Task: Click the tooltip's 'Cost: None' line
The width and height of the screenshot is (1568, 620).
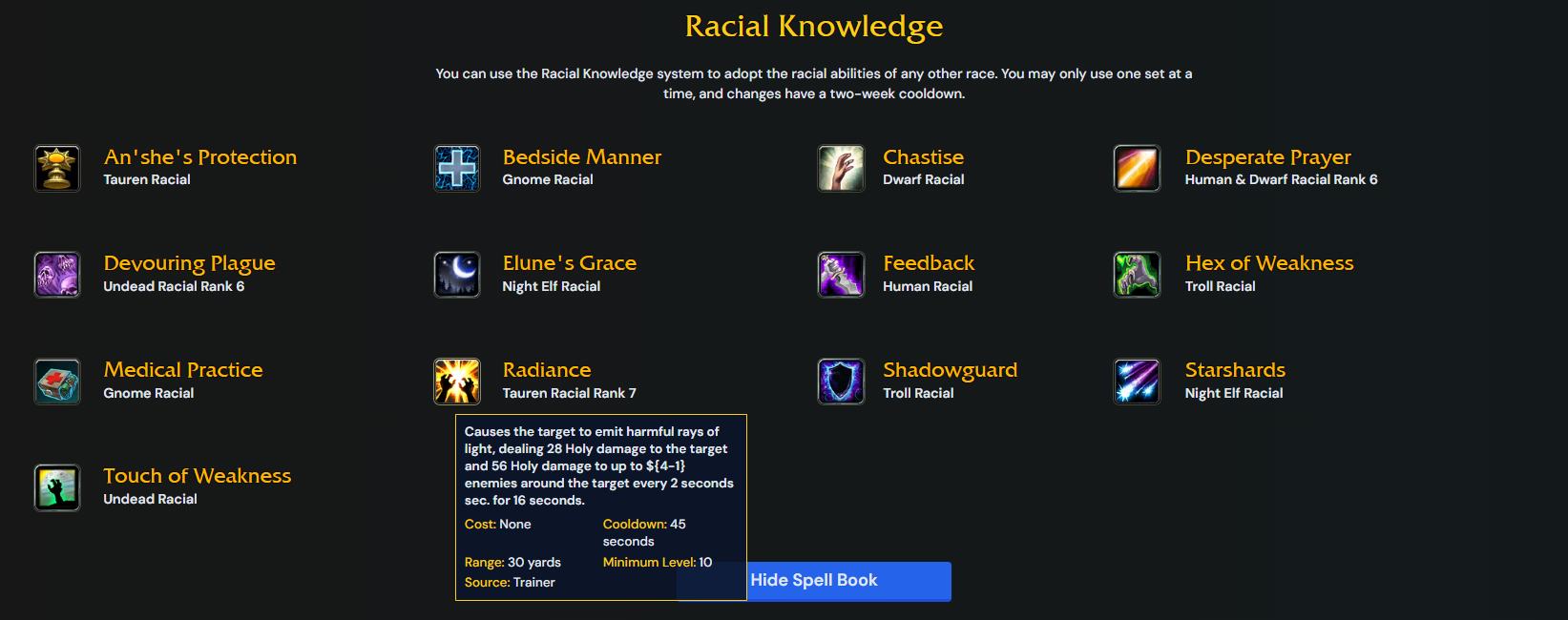Action: 498,525
